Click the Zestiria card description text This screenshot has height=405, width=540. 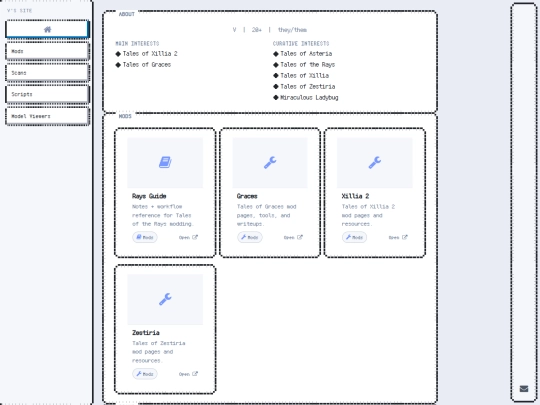coord(159,352)
